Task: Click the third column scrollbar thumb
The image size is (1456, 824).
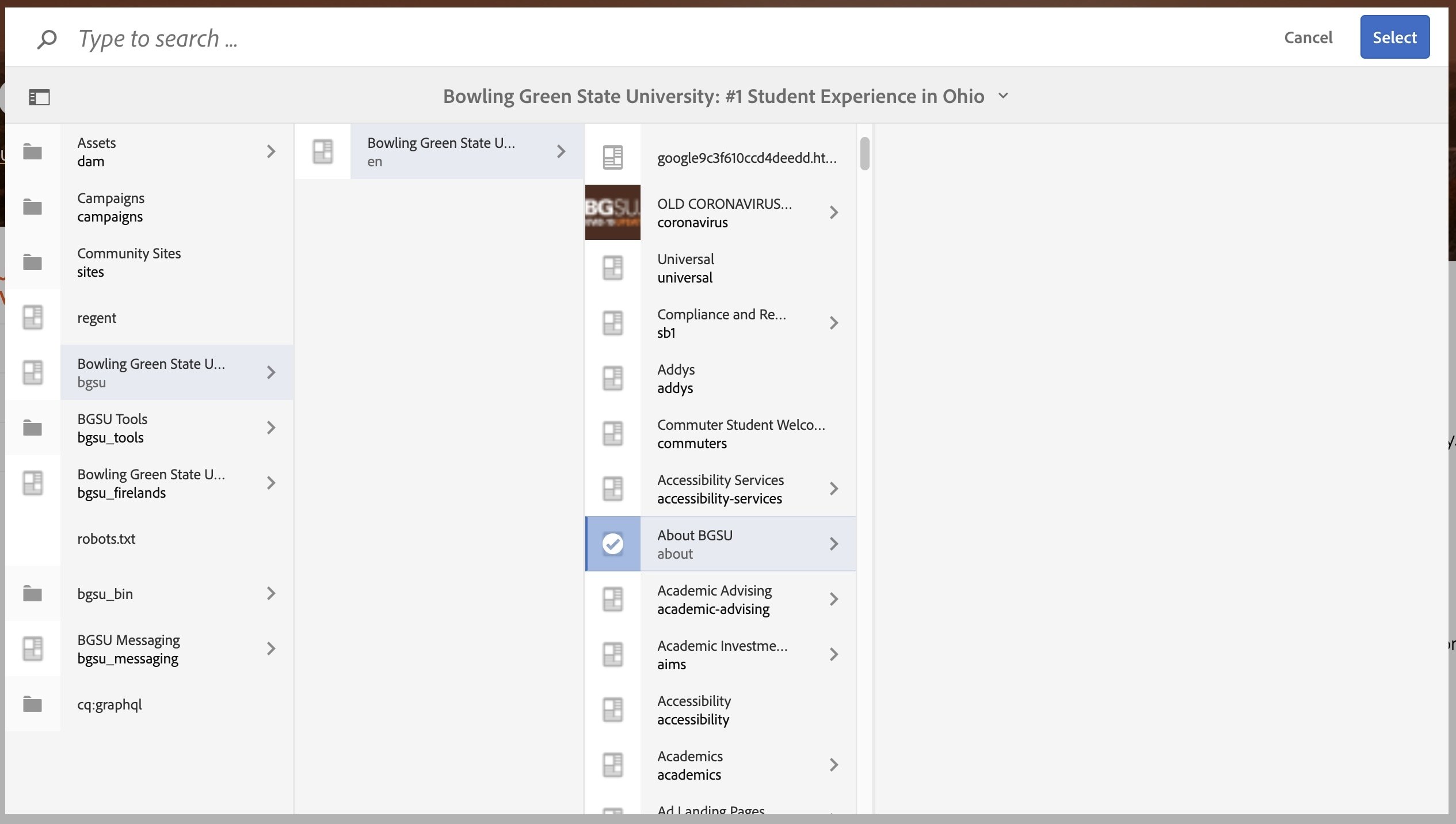Action: (864, 154)
